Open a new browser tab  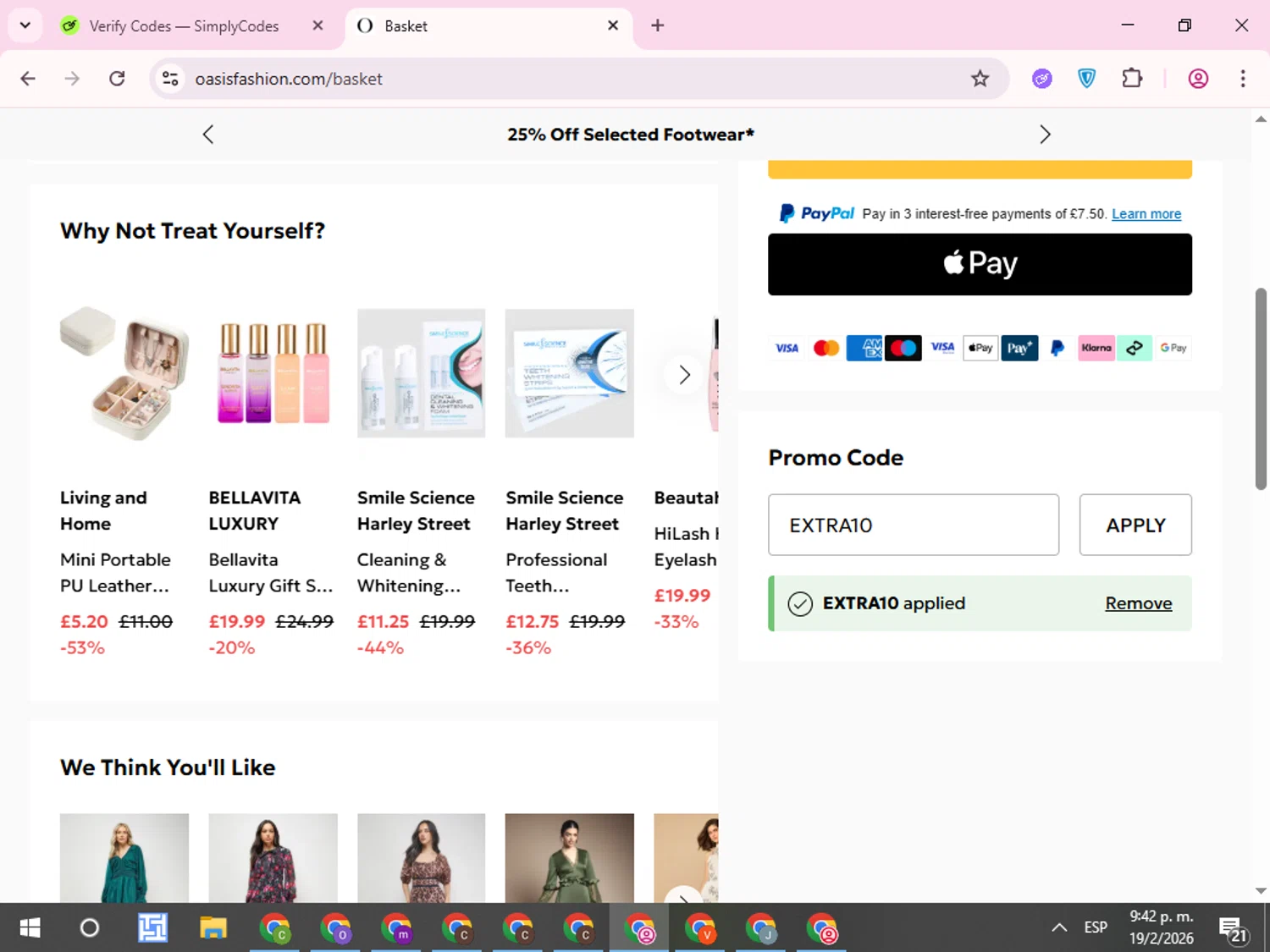(x=657, y=25)
